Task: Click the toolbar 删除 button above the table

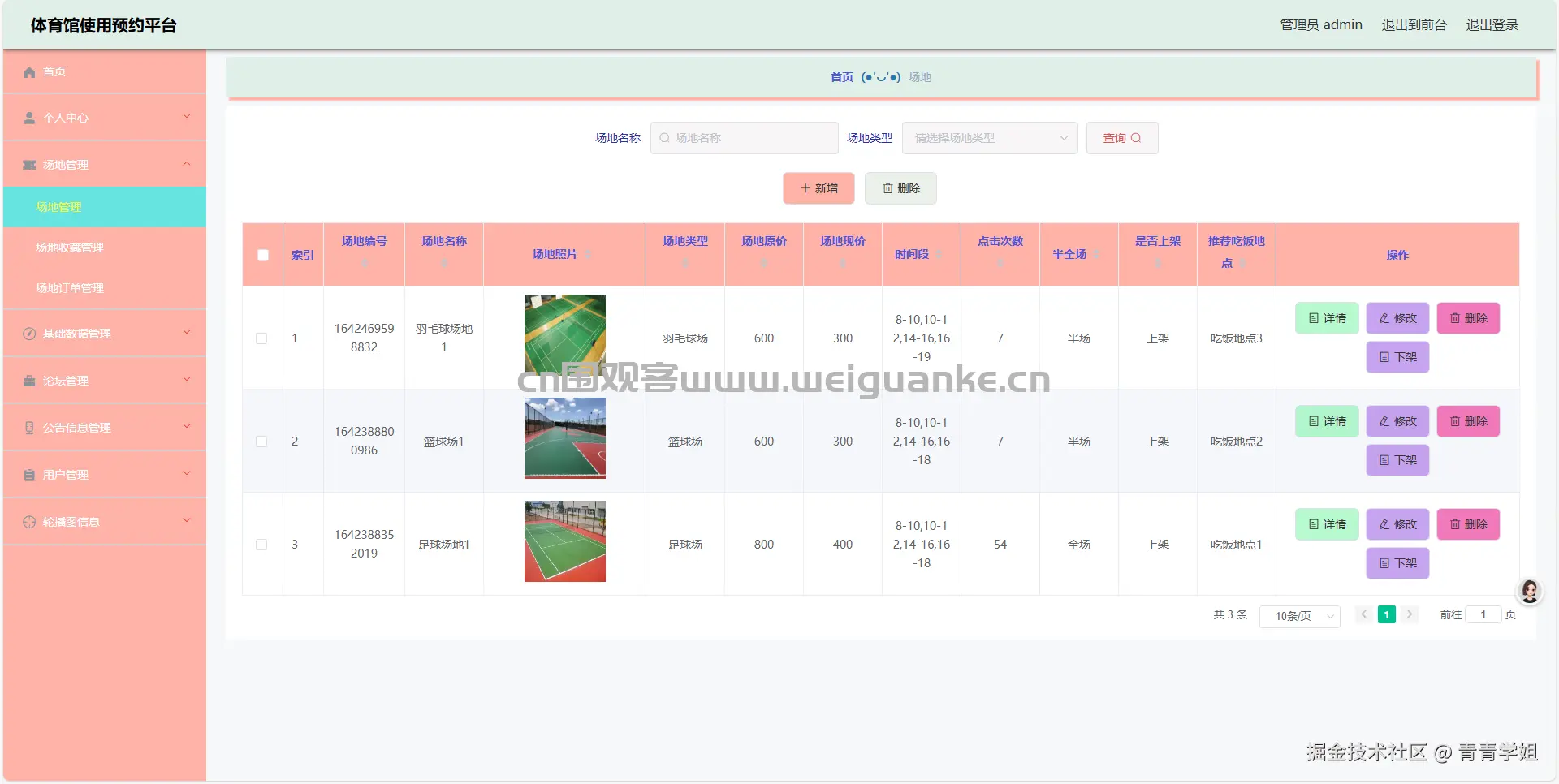Action: tap(900, 188)
